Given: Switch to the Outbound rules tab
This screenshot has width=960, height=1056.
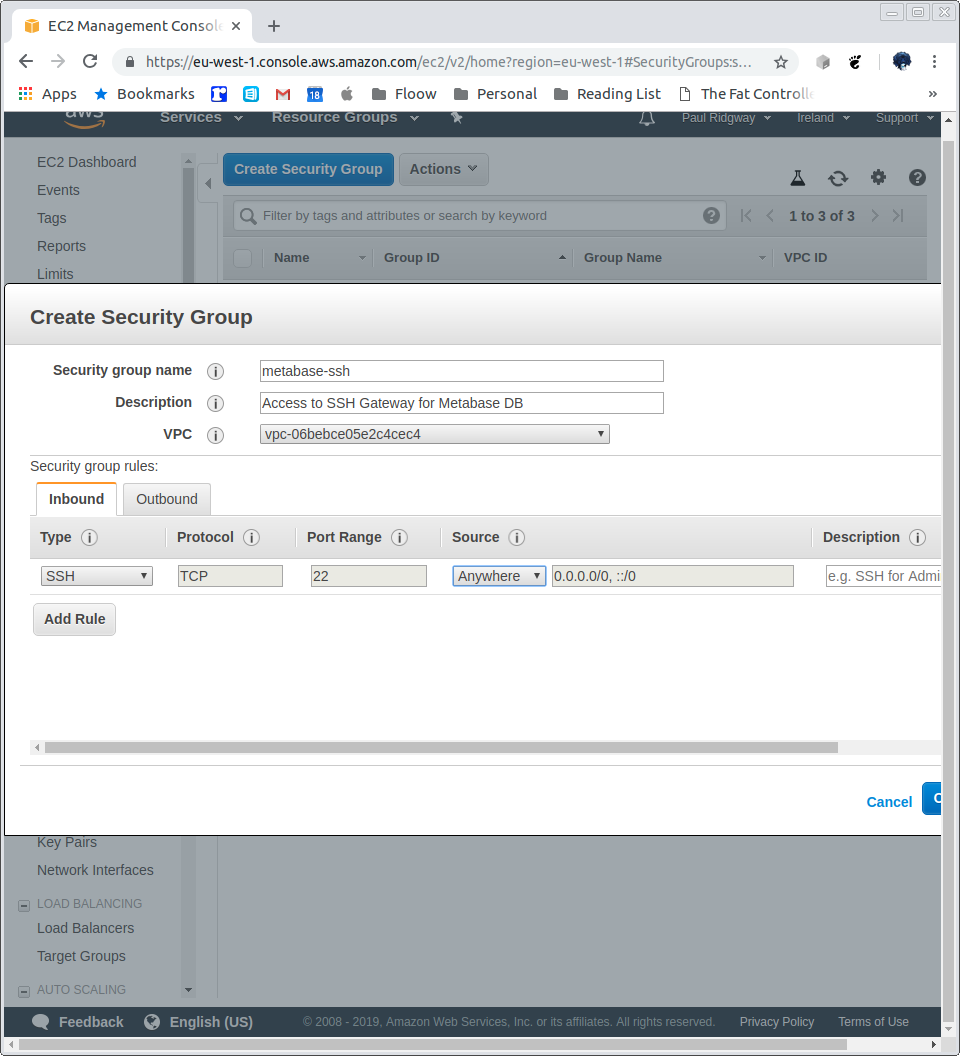Looking at the screenshot, I should point(167,499).
